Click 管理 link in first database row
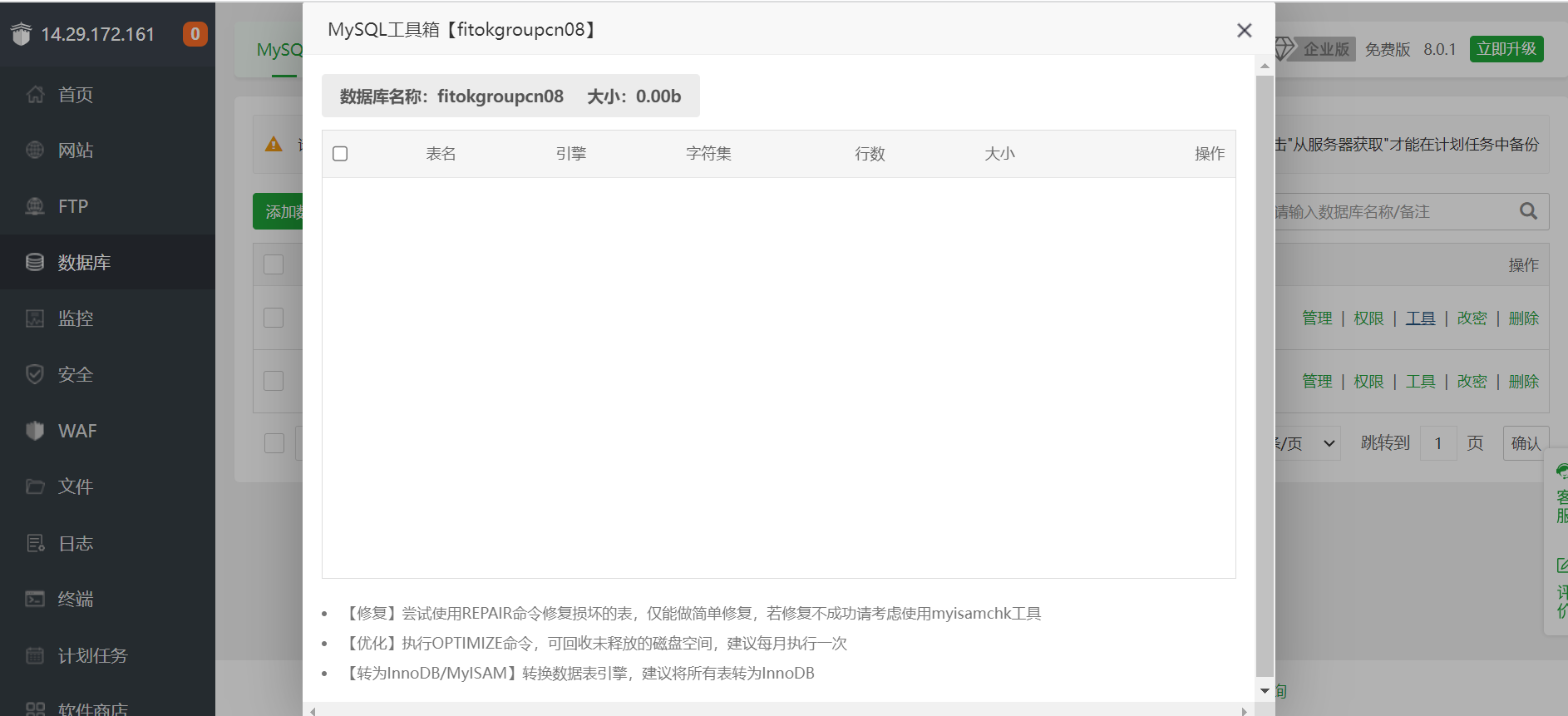1568x716 pixels. pos(1317,318)
